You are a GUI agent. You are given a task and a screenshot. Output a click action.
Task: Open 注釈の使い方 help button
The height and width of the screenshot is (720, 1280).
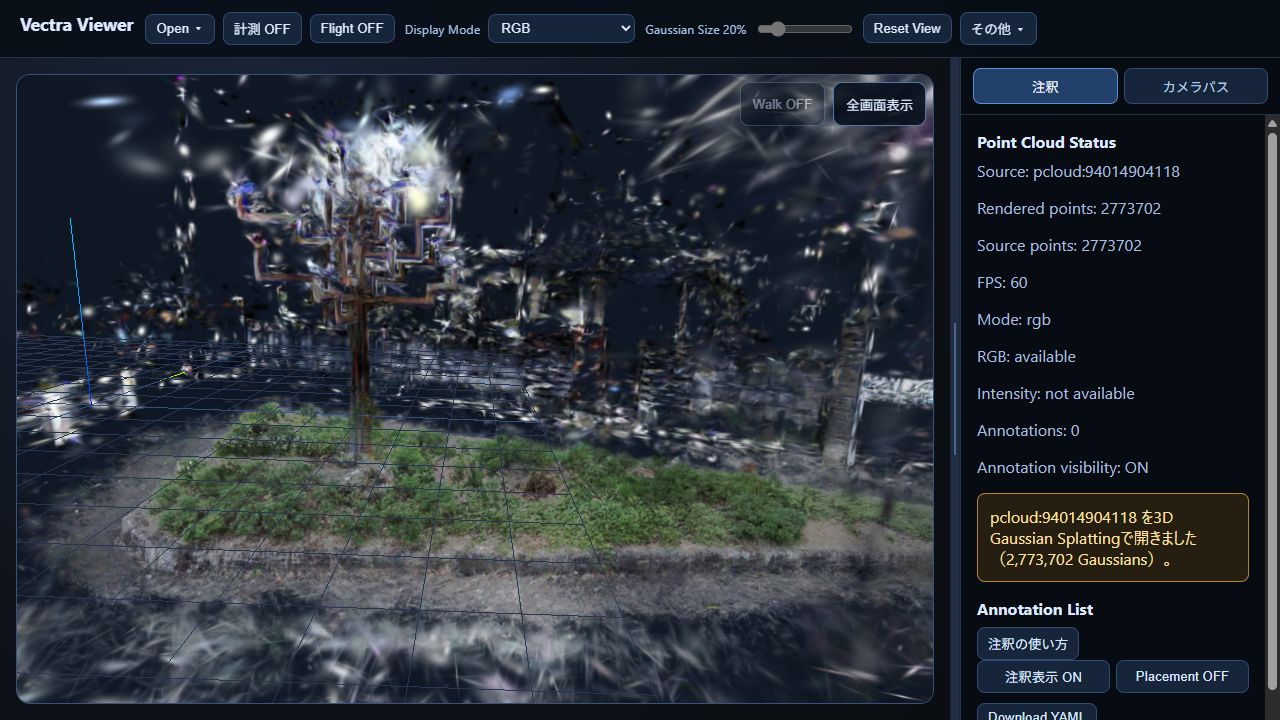[1028, 643]
